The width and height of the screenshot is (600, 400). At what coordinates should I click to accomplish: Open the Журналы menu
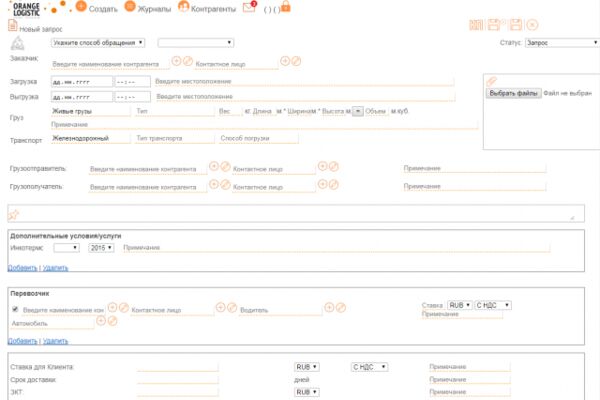148,8
